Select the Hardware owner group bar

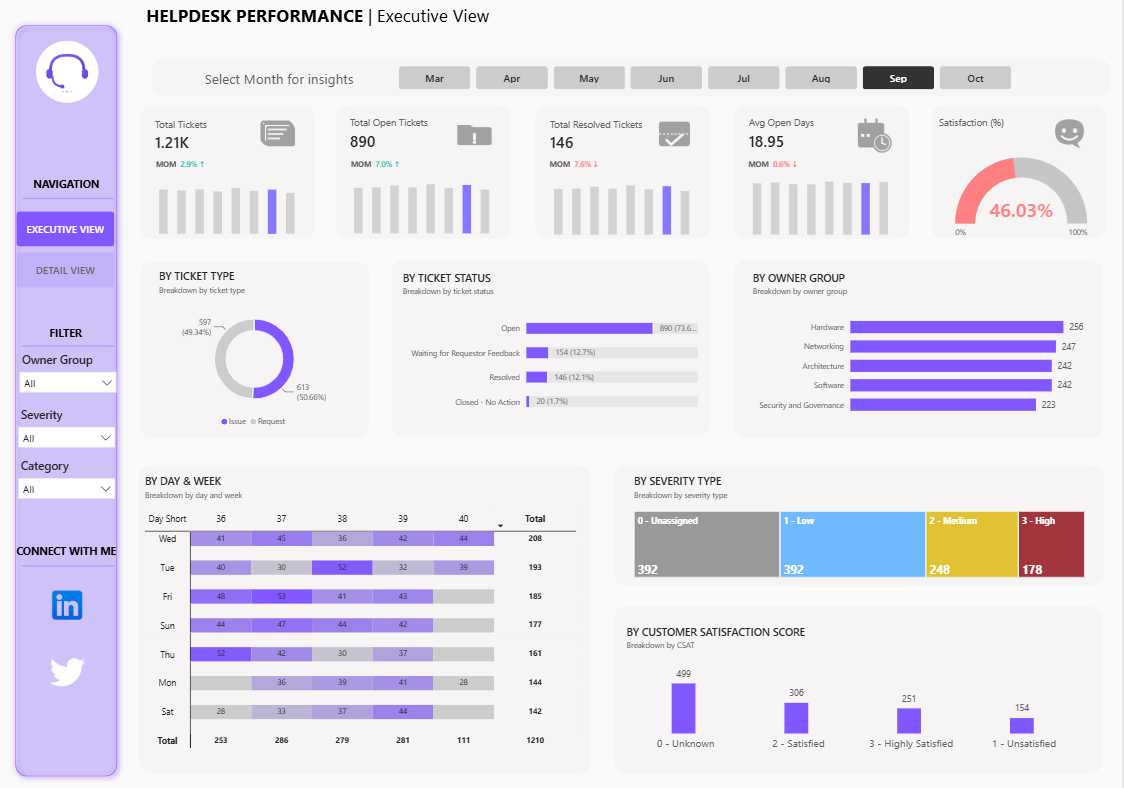956,327
